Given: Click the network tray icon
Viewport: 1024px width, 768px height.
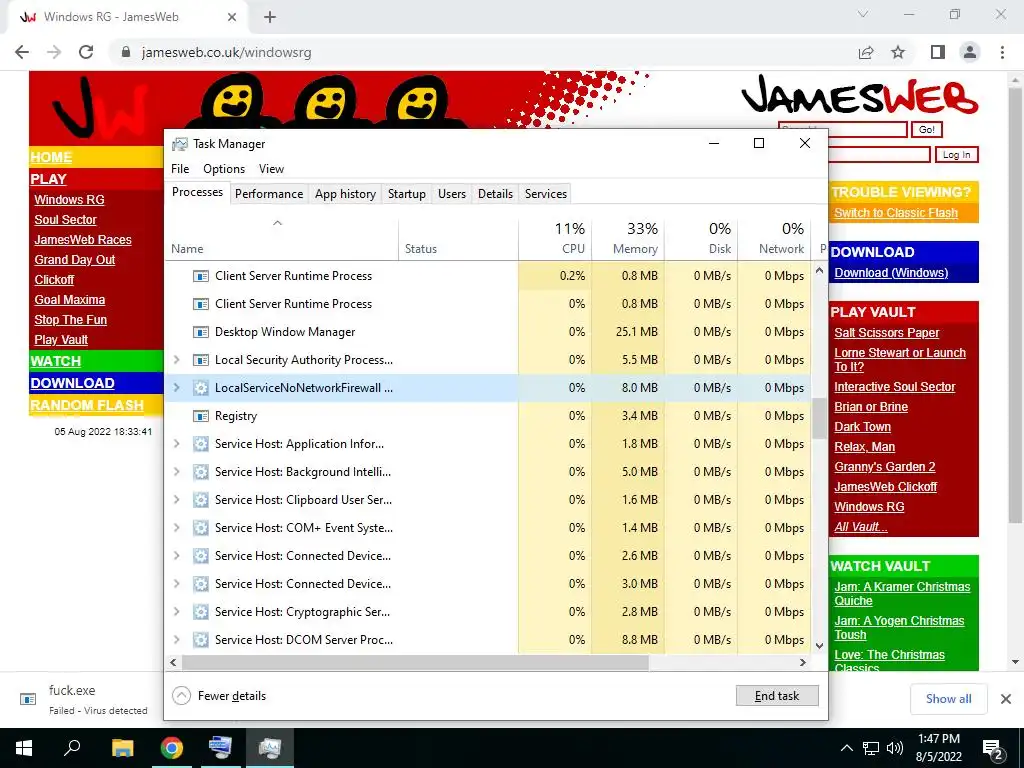Looking at the screenshot, I should click(871, 748).
